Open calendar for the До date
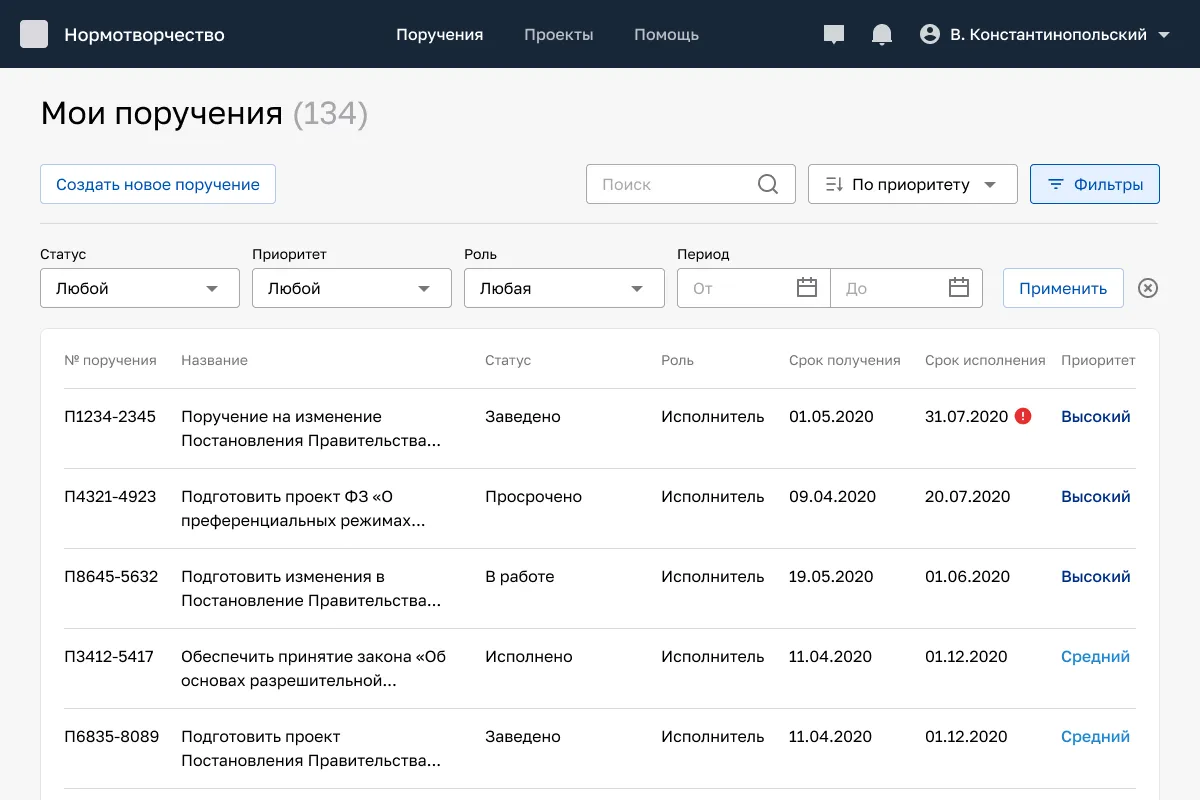Image resolution: width=1200 pixels, height=800 pixels. 959,288
